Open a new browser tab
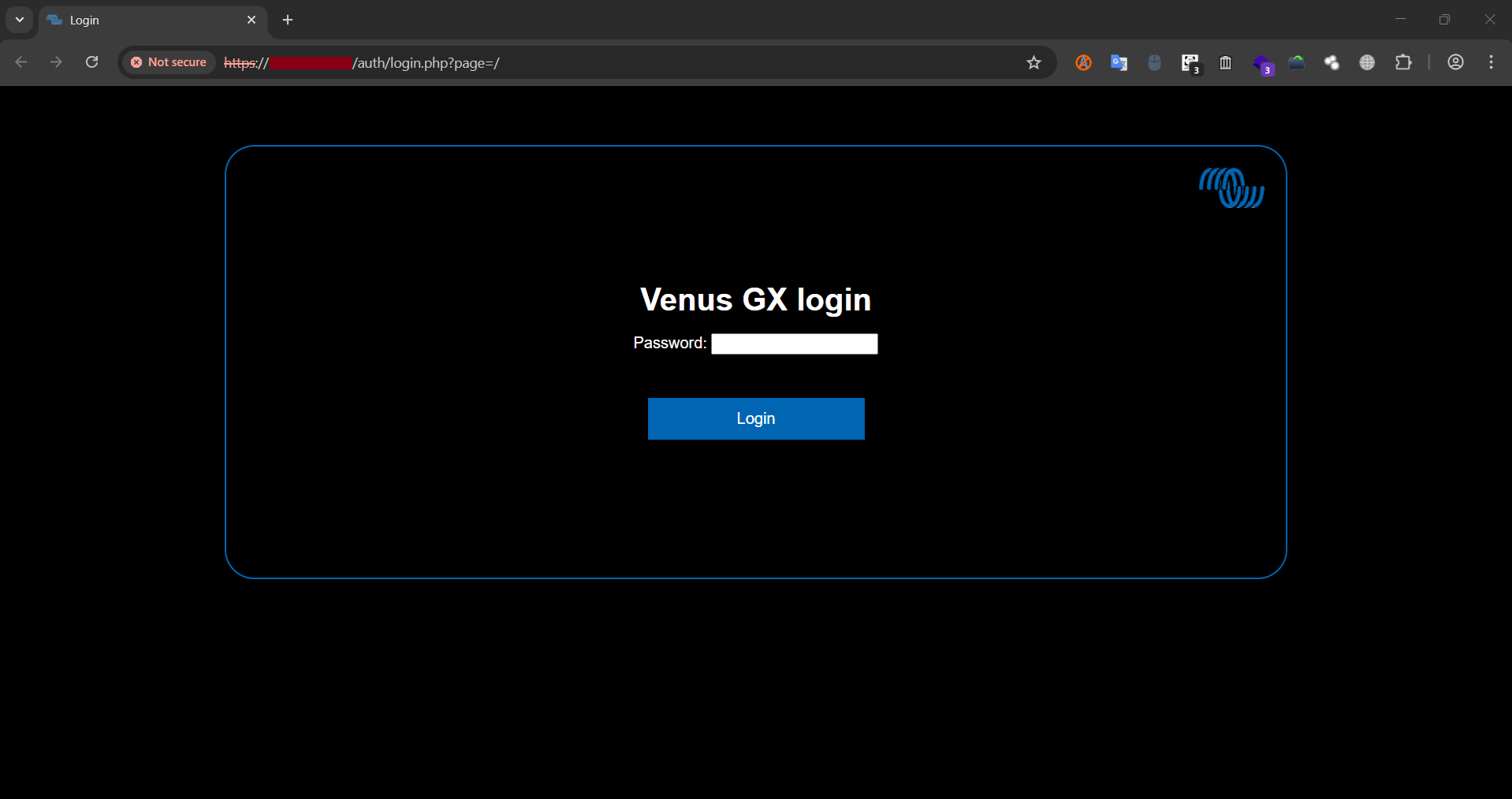This screenshot has height=799, width=1512. (x=287, y=20)
